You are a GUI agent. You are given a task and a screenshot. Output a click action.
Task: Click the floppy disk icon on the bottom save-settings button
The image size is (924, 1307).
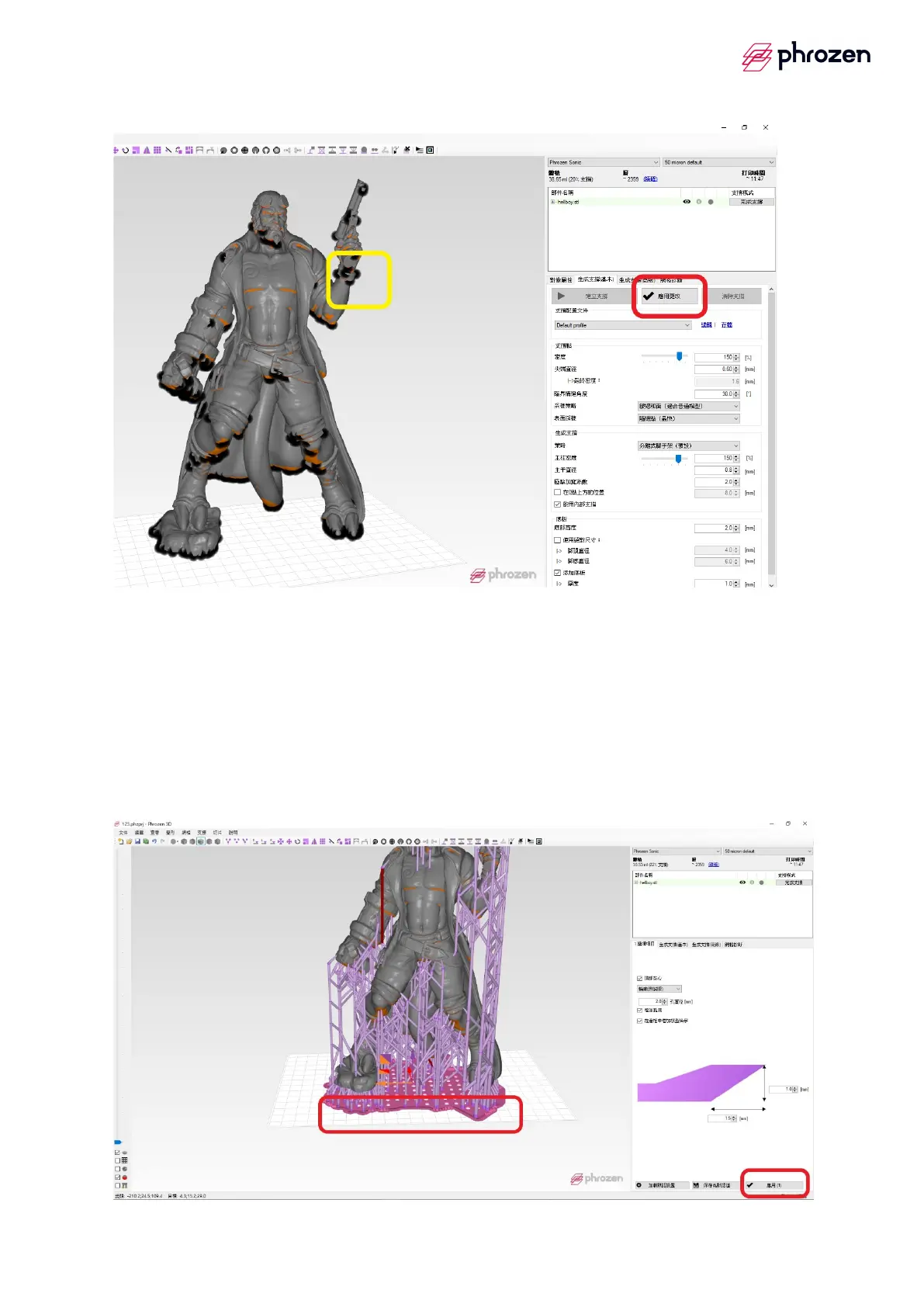(x=696, y=1185)
